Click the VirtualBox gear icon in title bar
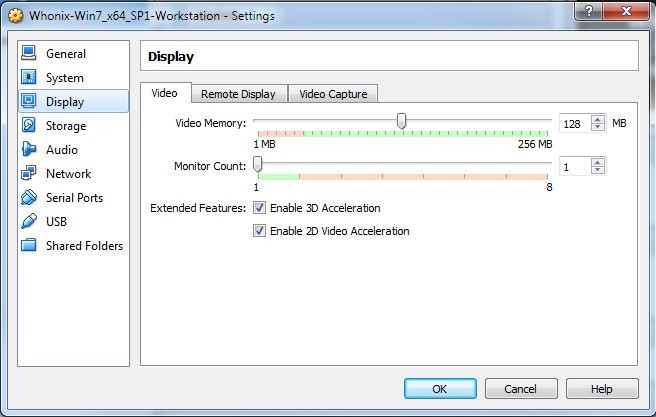Screen dimensions: 656x417 (15, 16)
